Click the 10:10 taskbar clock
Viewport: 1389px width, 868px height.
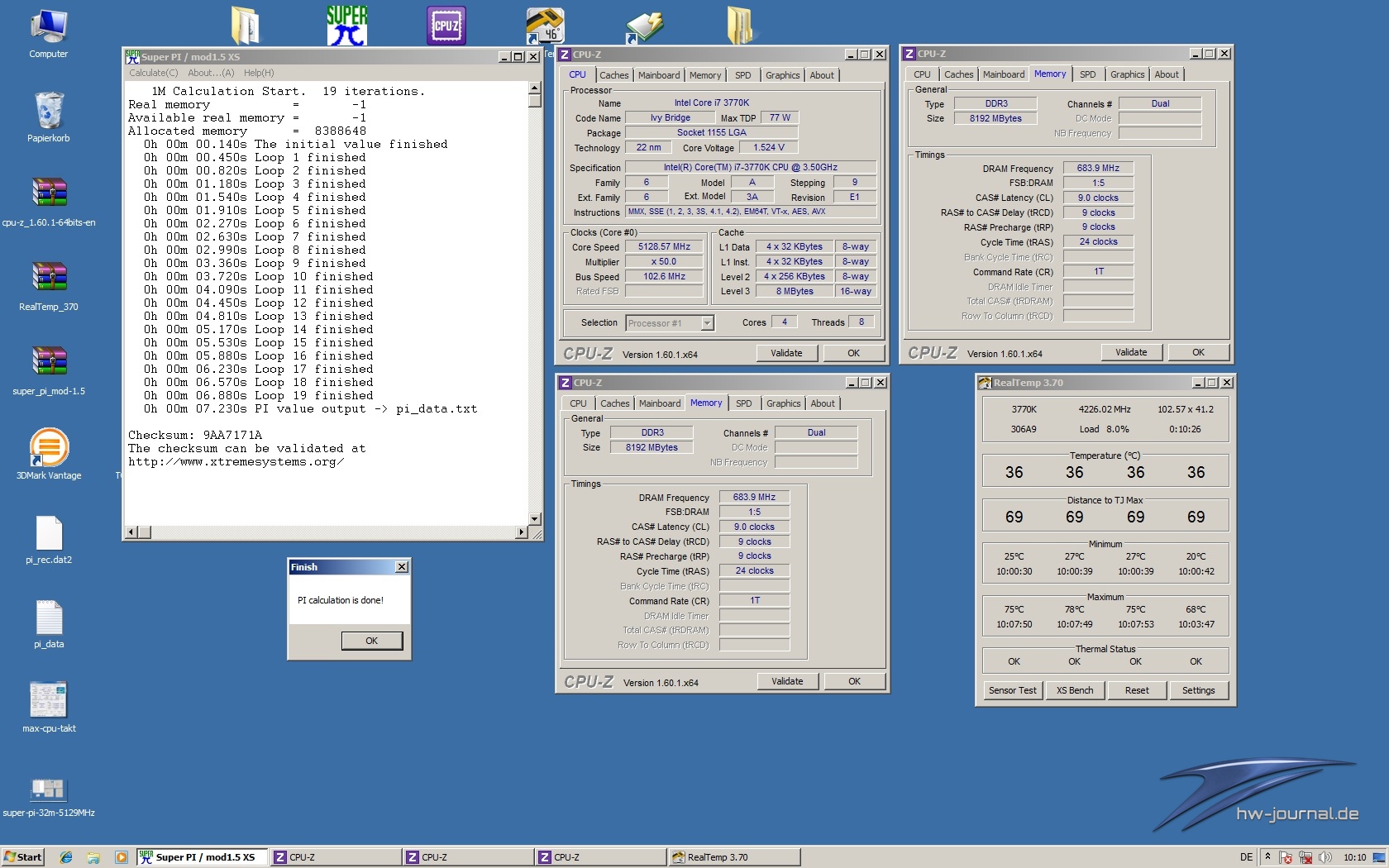[x=1354, y=857]
